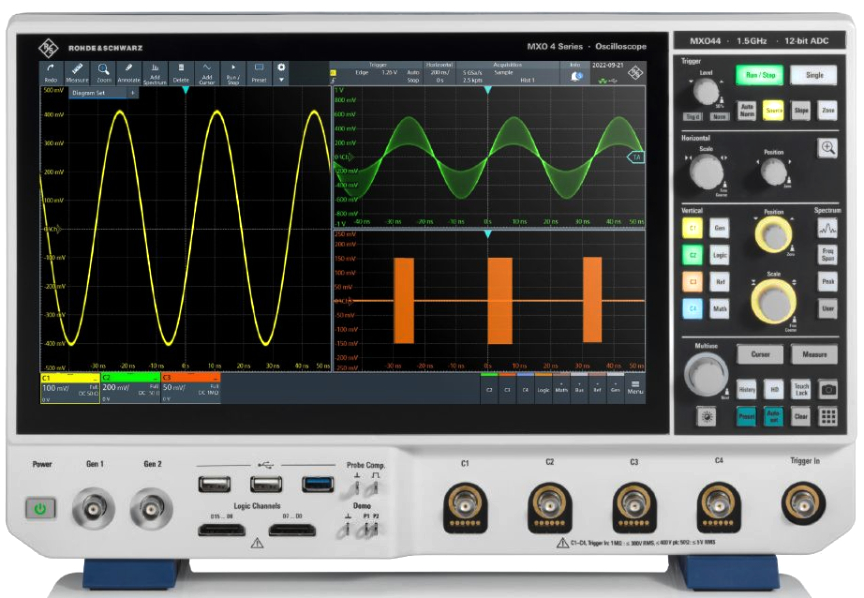Click the yellow trigger source indicator
The height and width of the screenshot is (598, 864).
point(333,73)
